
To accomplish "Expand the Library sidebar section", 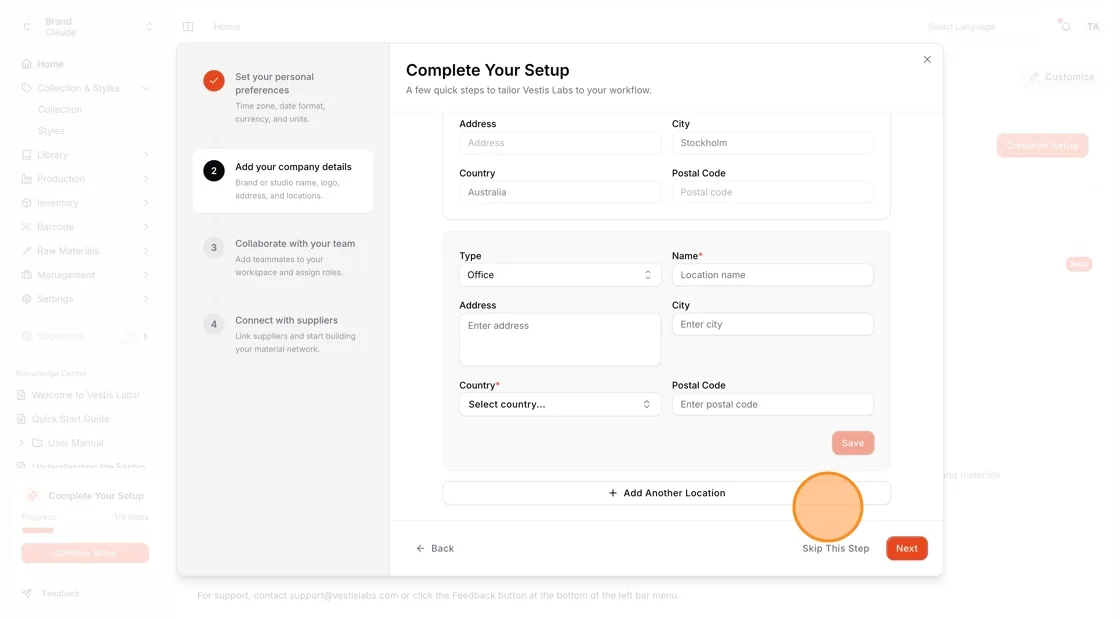I will 146,155.
